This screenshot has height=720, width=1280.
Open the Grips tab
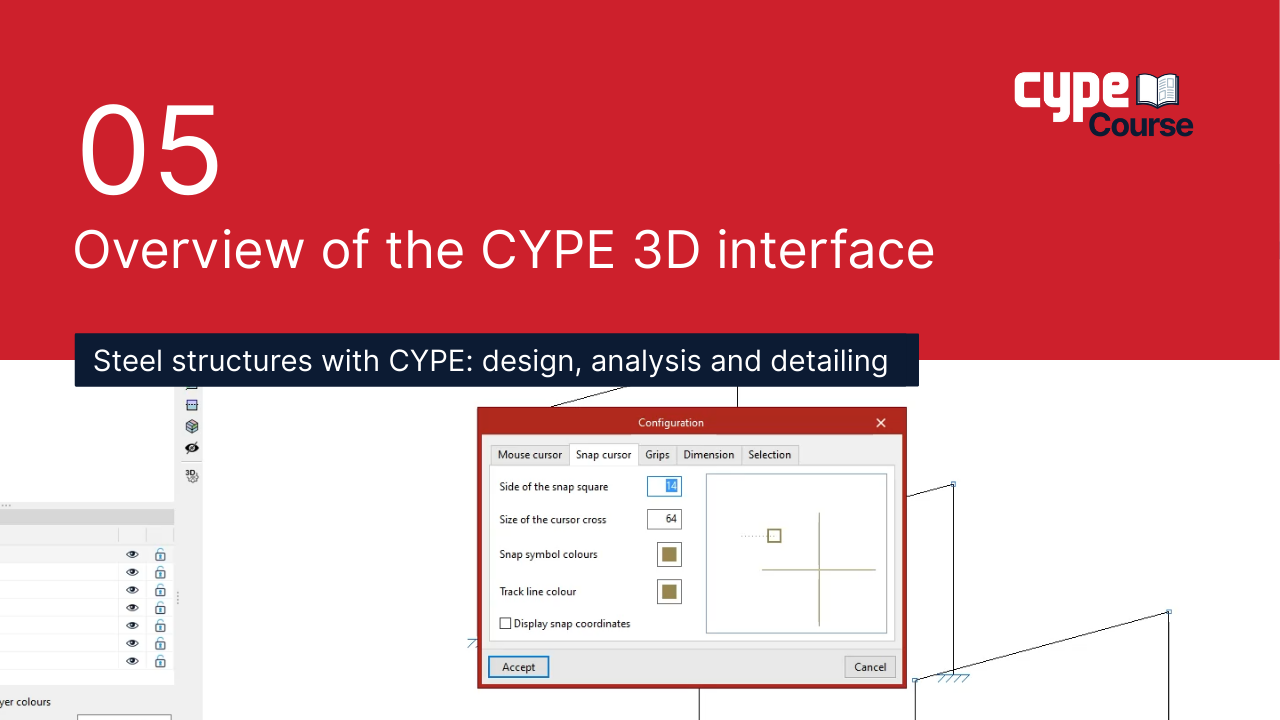click(x=657, y=455)
